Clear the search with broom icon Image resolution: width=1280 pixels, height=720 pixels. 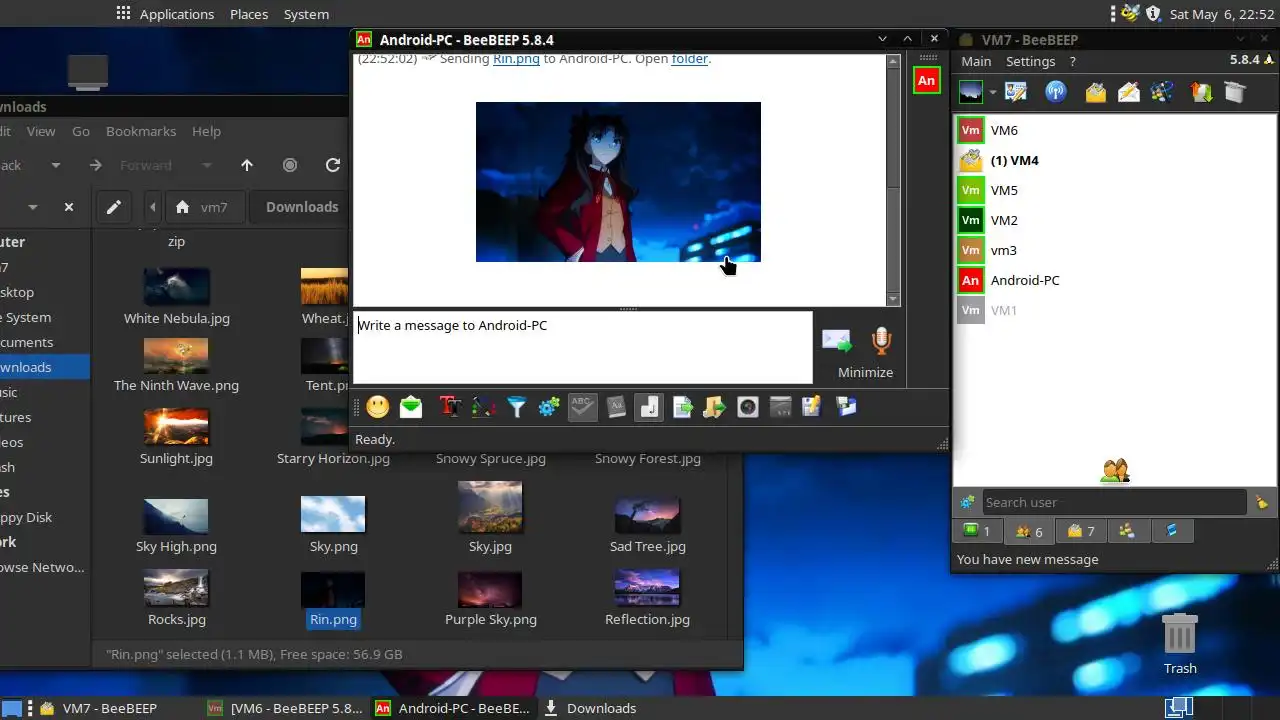[x=1262, y=502]
